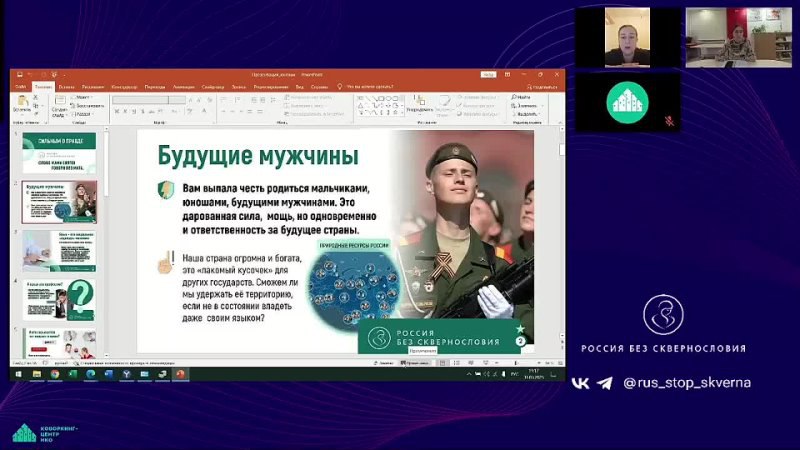The image size is (800, 450).
Task: Click the font color letter A icon
Action: point(204,111)
